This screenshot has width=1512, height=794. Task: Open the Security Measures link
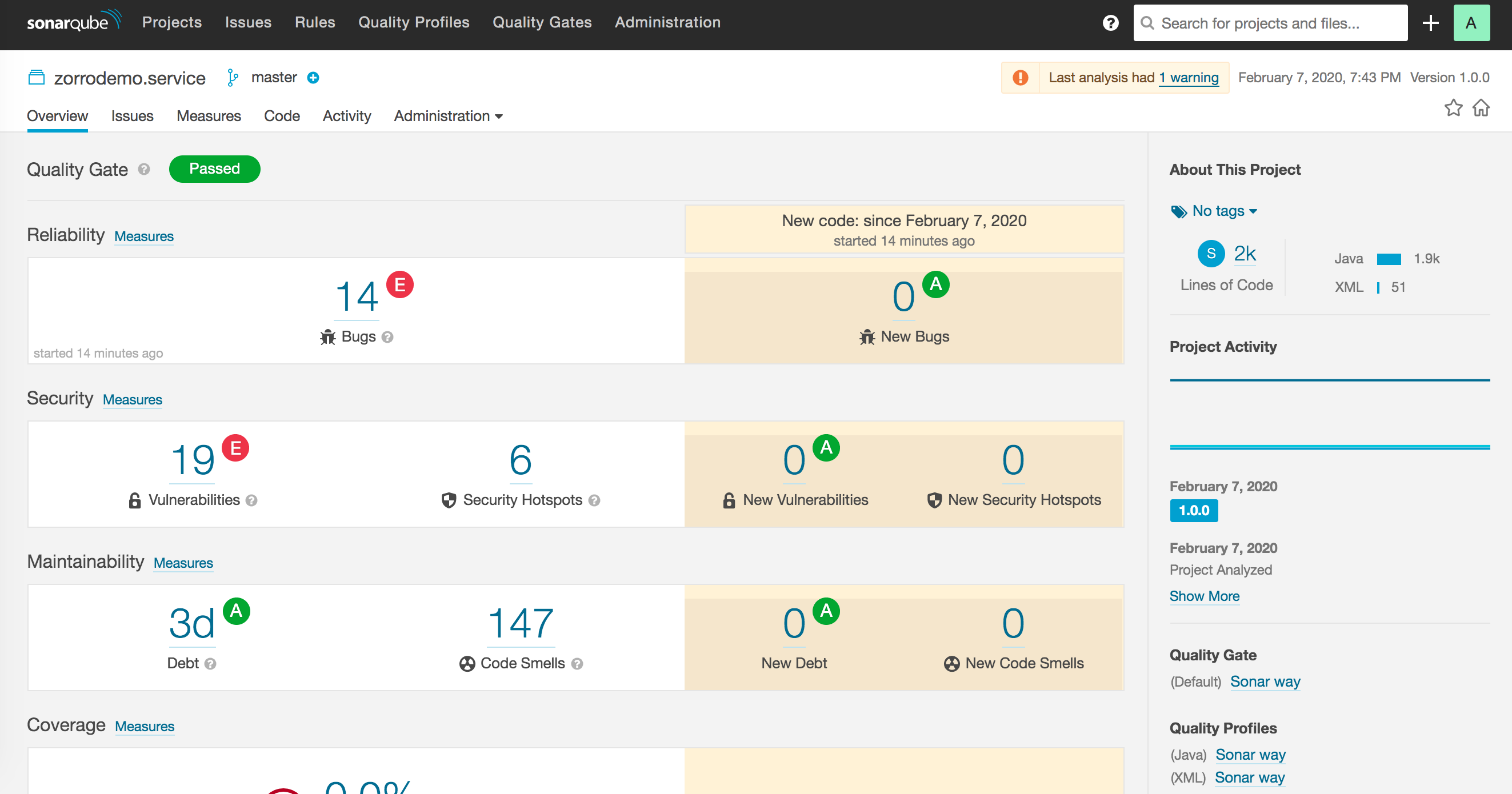(133, 400)
